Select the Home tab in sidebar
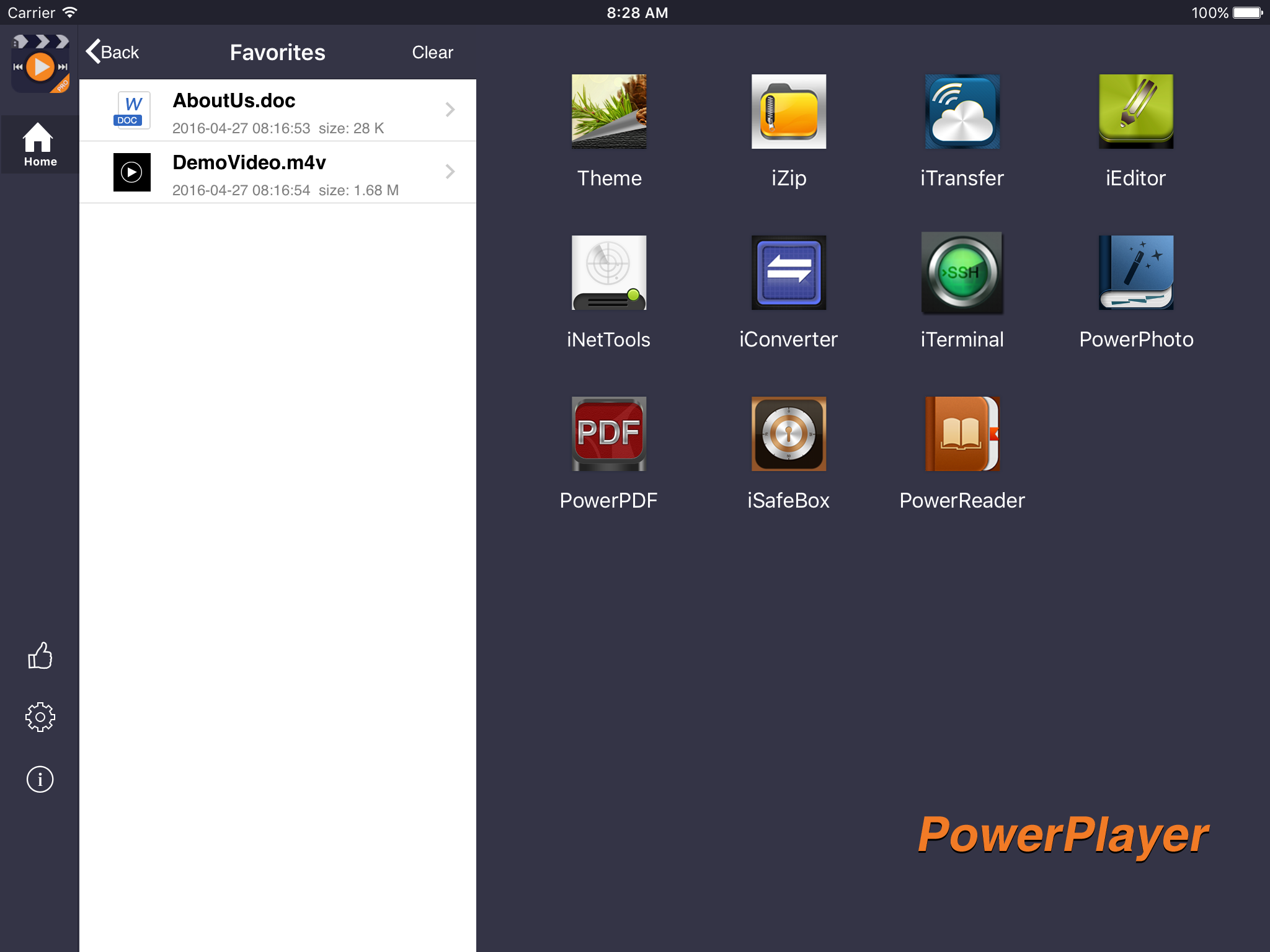The width and height of the screenshot is (1270, 952). pyautogui.click(x=40, y=144)
